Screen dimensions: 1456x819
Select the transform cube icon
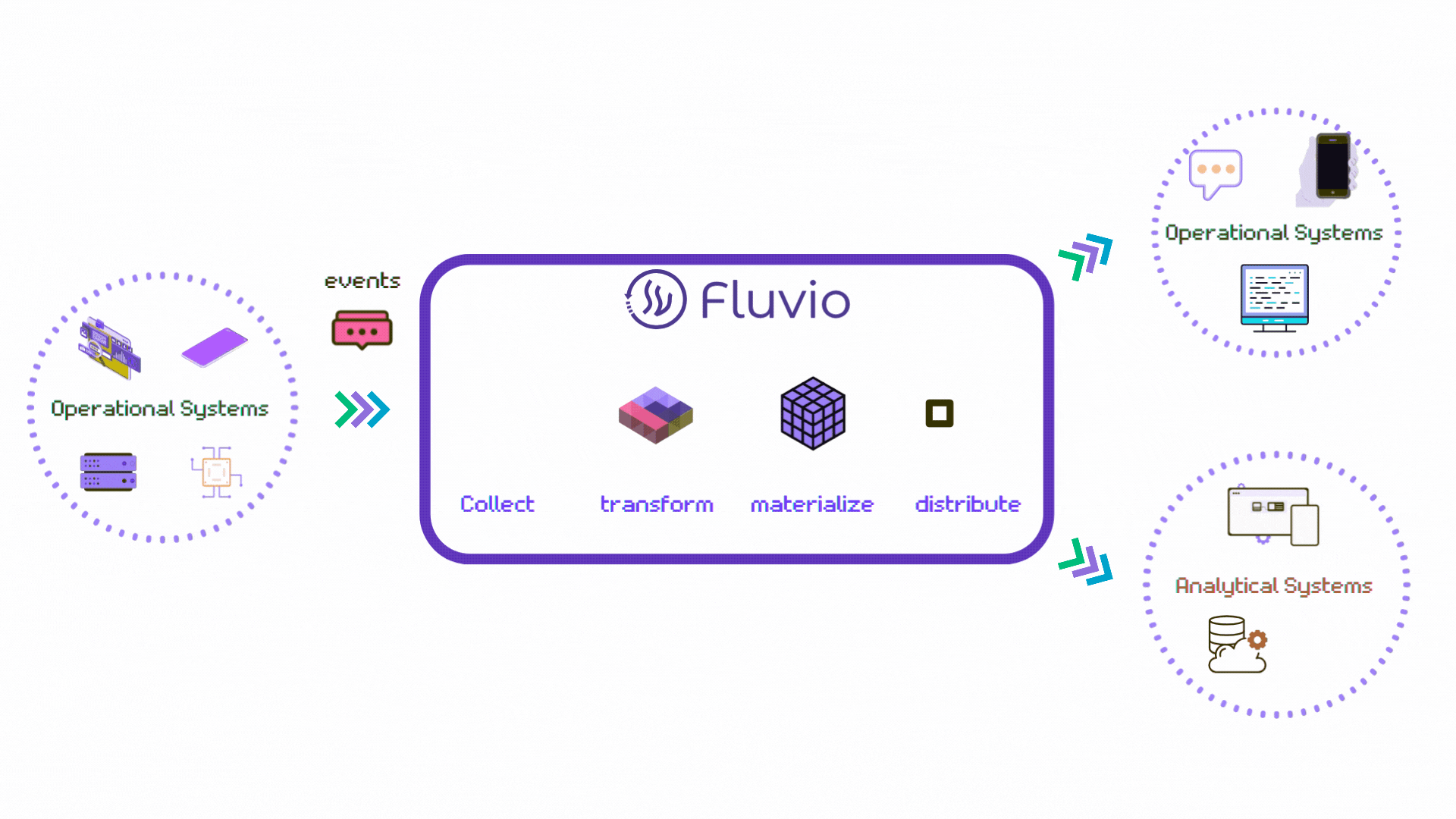tap(654, 414)
